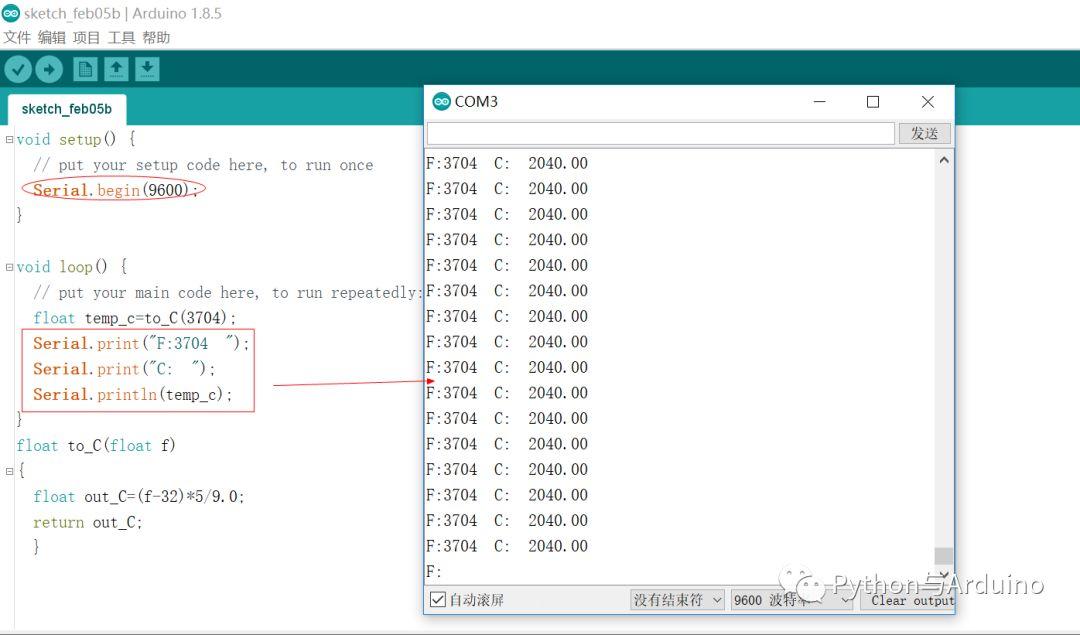This screenshot has width=1080, height=635.
Task: Click the Serial.println(temp_c) line
Action: pyautogui.click(x=132, y=394)
